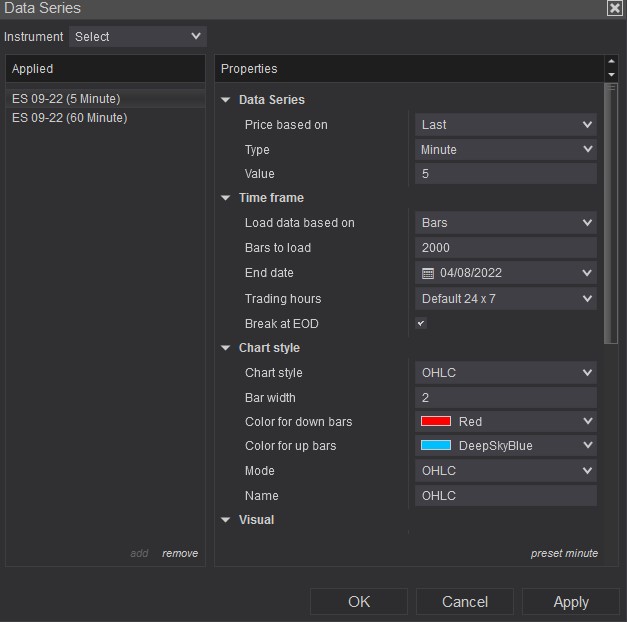Open the Trading hours dropdown
627x622 pixels.
click(x=506, y=299)
